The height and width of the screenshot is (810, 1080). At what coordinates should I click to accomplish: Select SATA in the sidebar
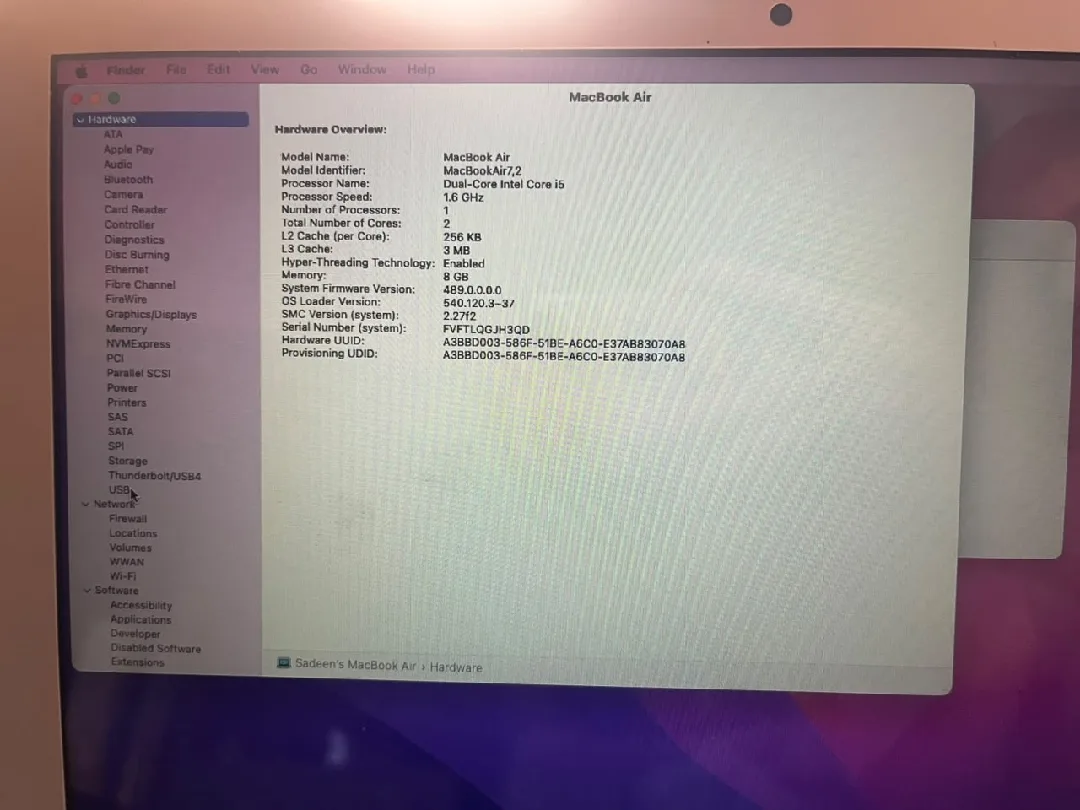click(121, 431)
